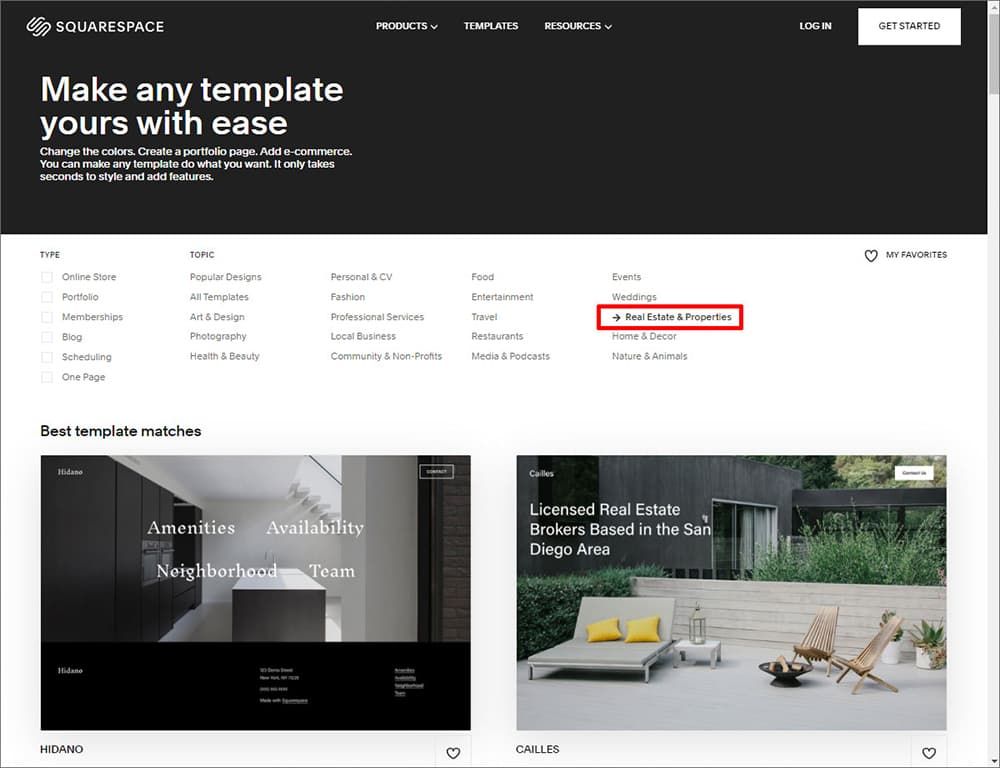The width and height of the screenshot is (1000, 768).
Task: Choose the Photography topic
Action: click(217, 336)
